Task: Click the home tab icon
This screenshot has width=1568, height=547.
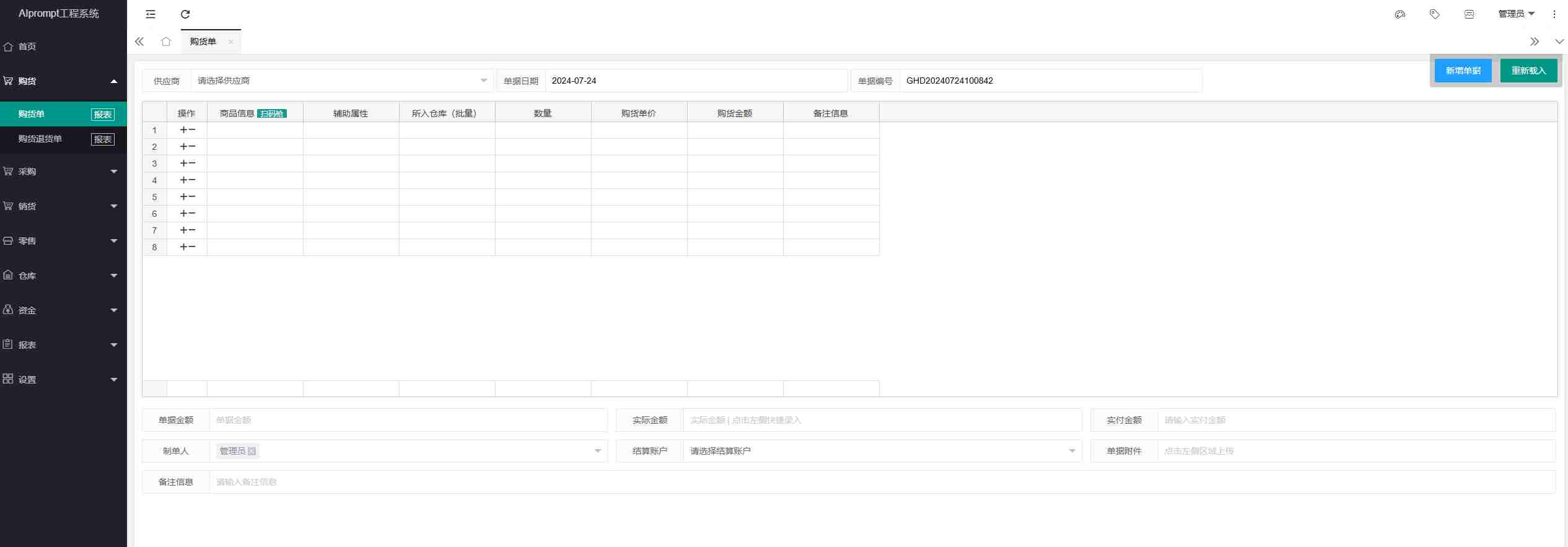Action: (x=165, y=42)
